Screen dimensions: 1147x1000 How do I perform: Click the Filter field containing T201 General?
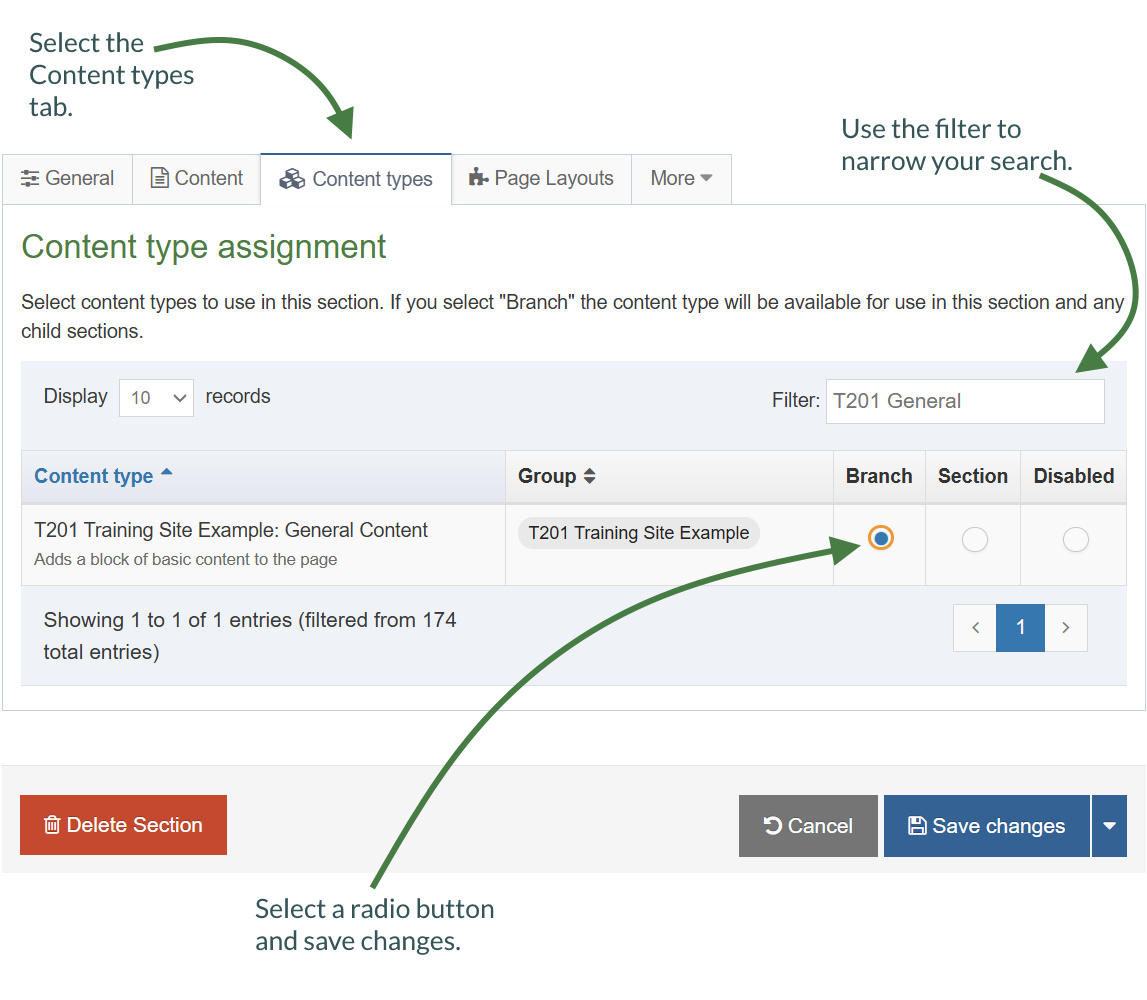pyautogui.click(x=964, y=400)
